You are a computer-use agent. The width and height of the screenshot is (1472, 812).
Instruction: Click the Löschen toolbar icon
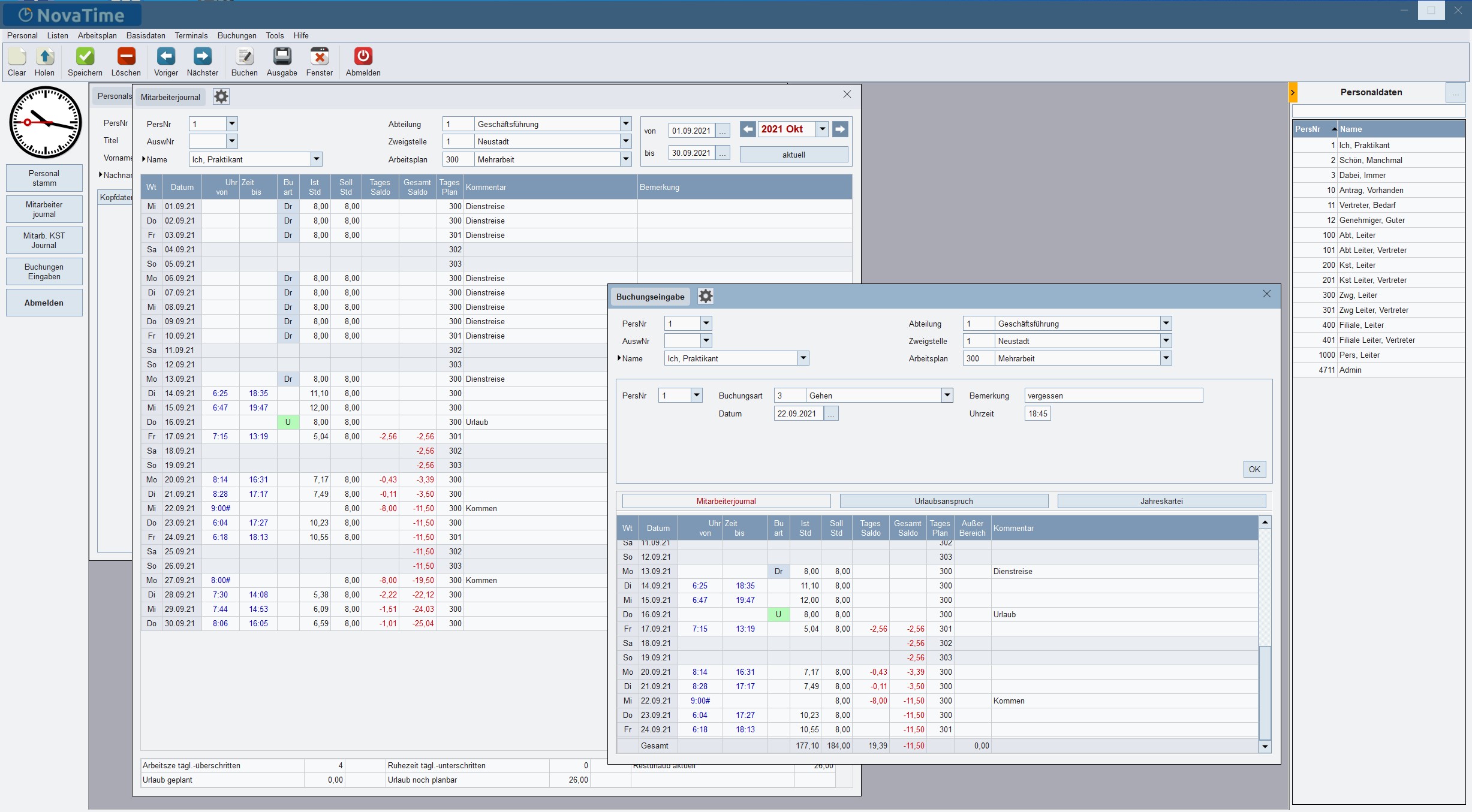(126, 57)
